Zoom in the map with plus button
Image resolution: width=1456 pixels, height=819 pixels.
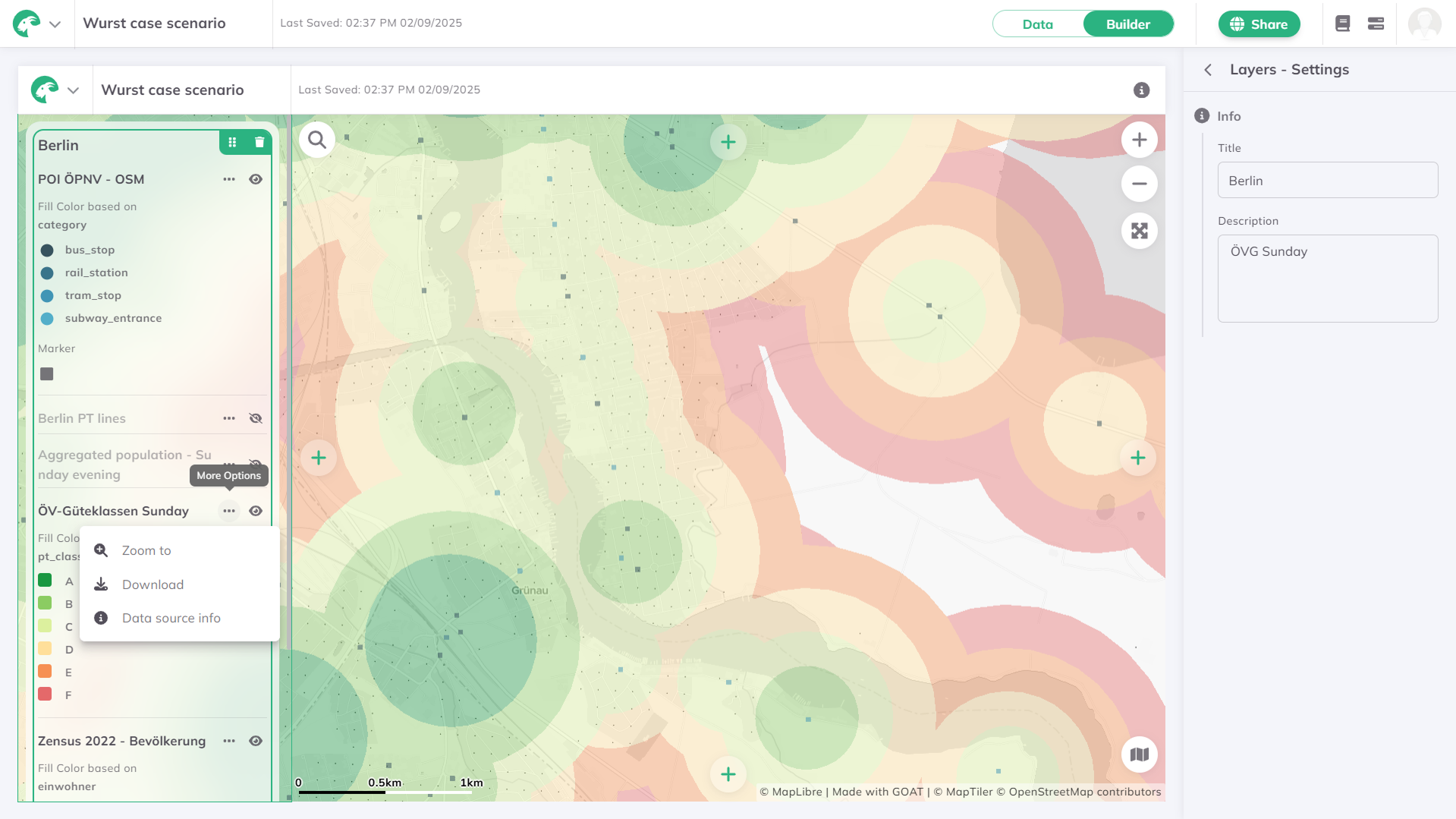[x=1139, y=140]
